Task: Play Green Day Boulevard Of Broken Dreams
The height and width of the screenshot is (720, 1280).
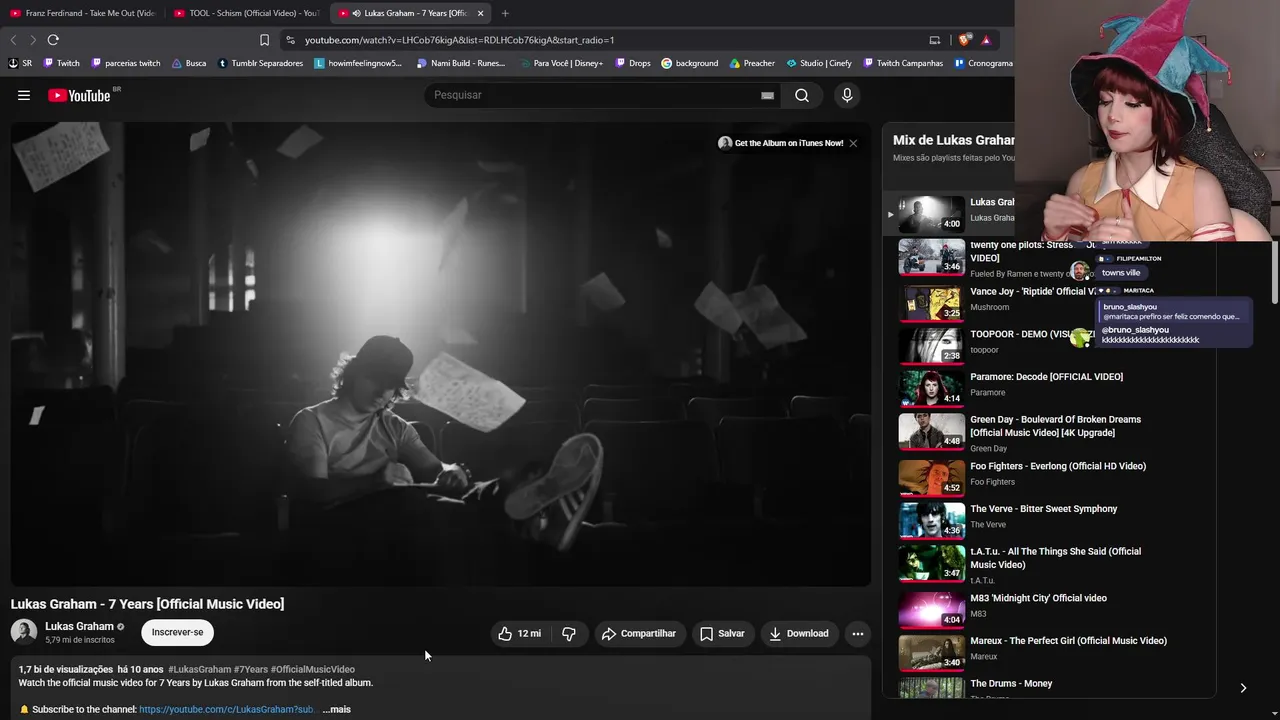Action: coord(932,432)
